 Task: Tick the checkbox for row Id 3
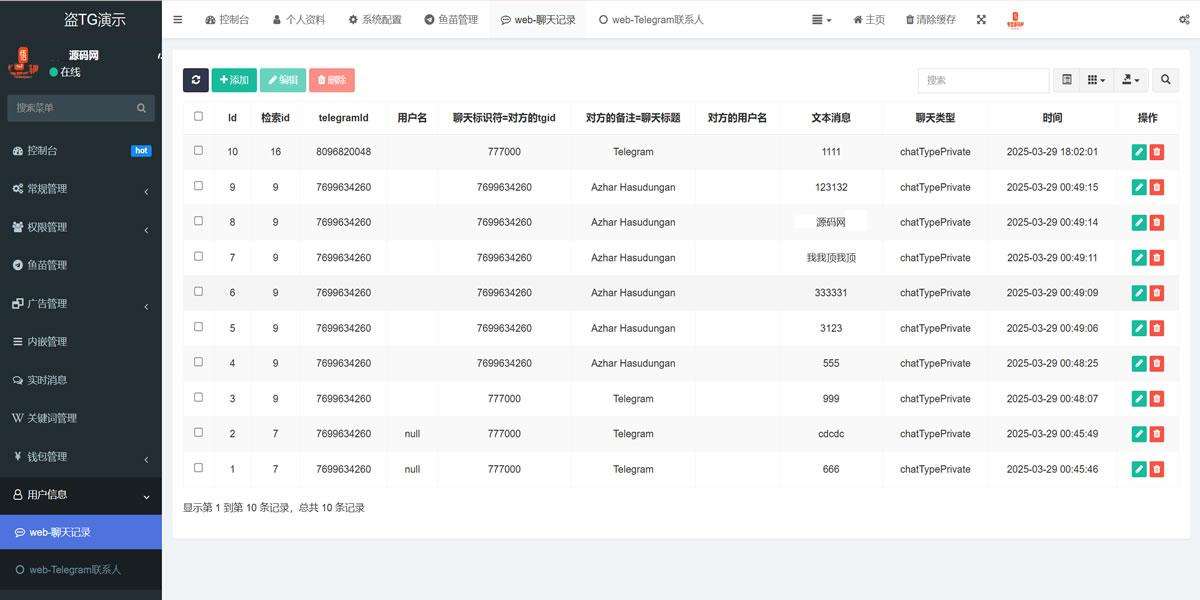tap(198, 397)
